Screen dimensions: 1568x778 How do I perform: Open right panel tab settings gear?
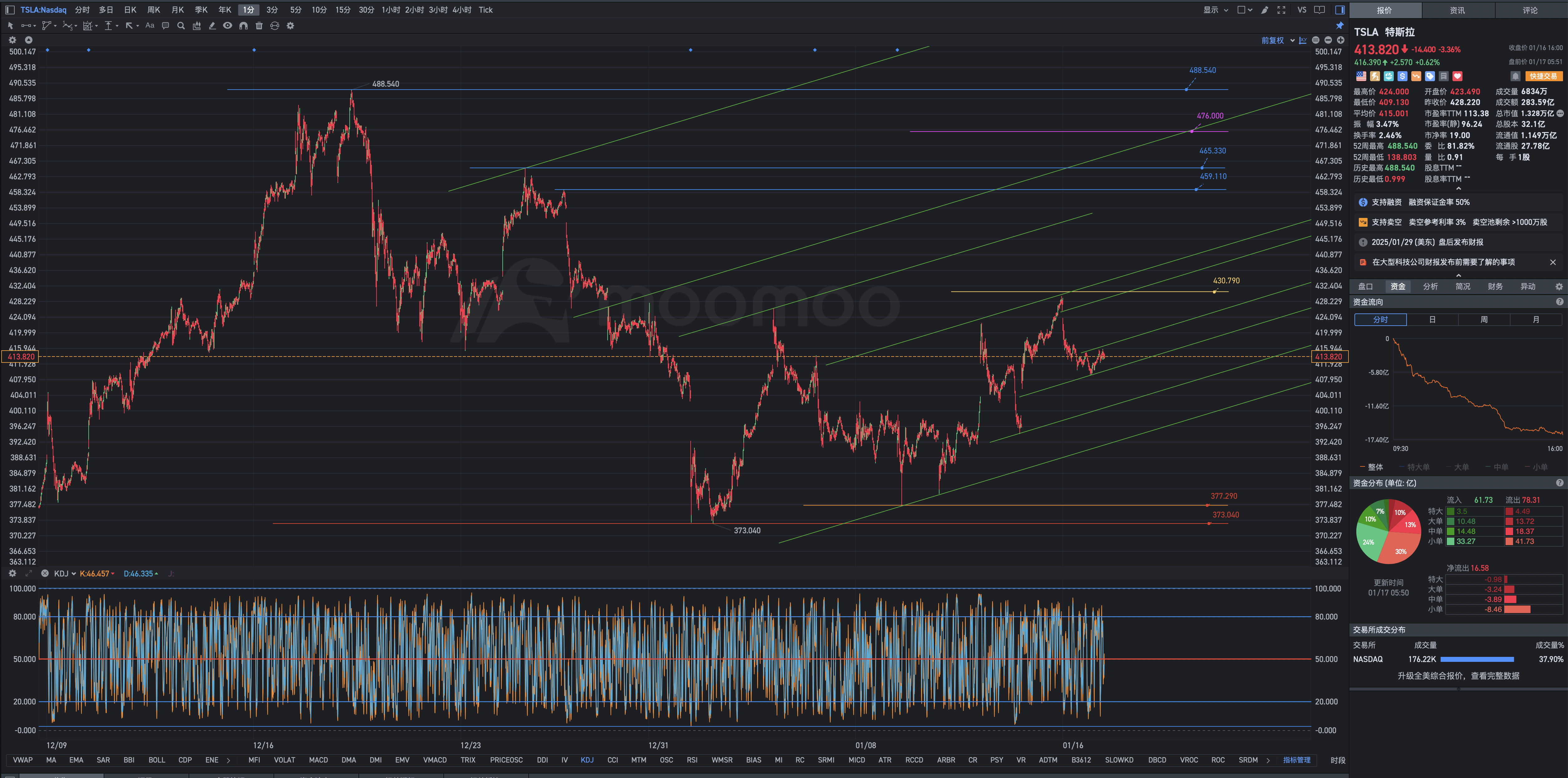point(1559,287)
